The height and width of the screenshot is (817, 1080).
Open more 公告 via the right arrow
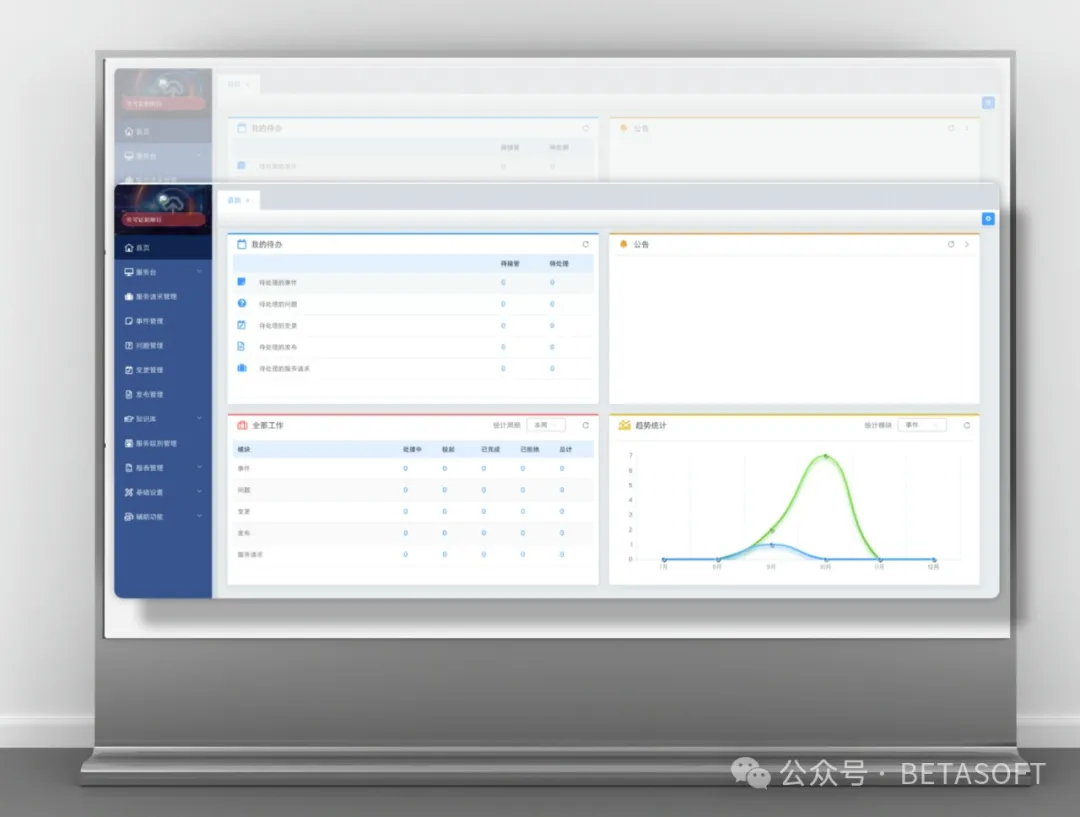point(966,244)
